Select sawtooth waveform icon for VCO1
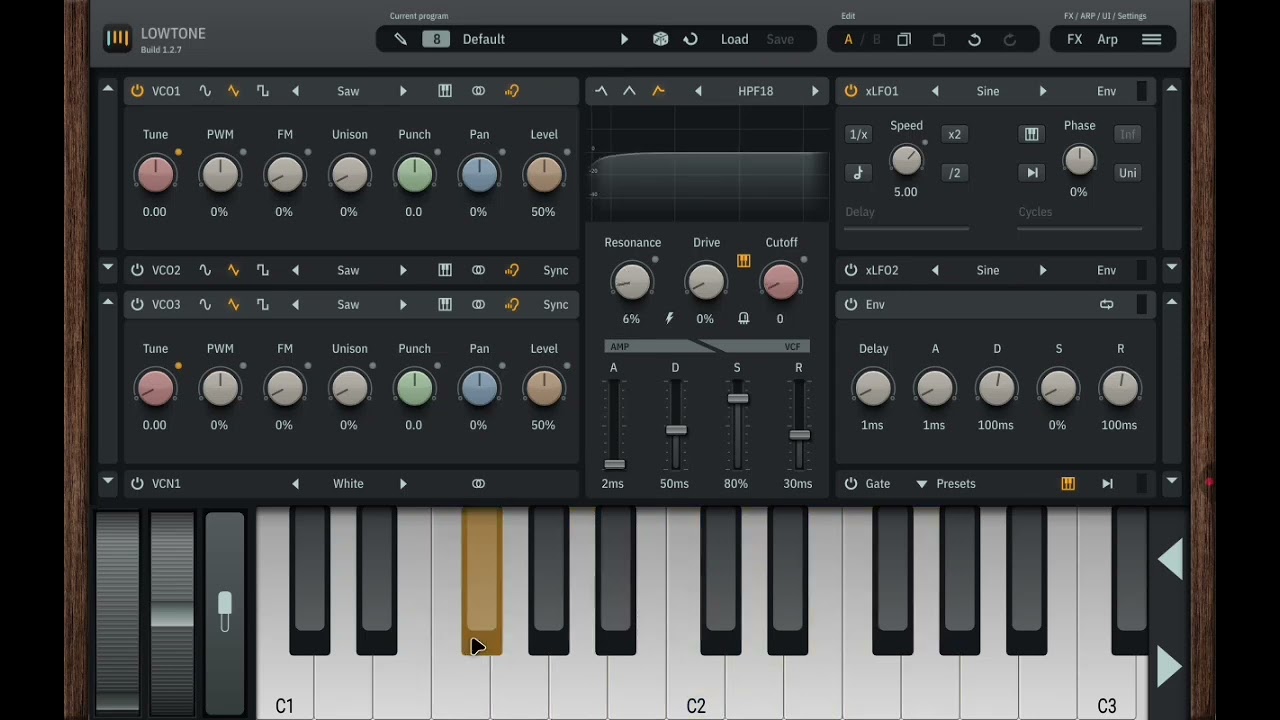Image resolution: width=1280 pixels, height=720 pixels. coord(234,91)
